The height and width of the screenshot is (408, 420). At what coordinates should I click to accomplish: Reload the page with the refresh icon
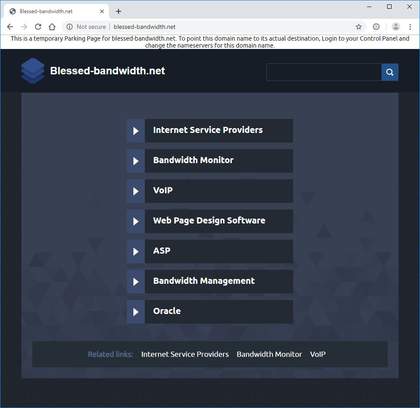[38, 27]
